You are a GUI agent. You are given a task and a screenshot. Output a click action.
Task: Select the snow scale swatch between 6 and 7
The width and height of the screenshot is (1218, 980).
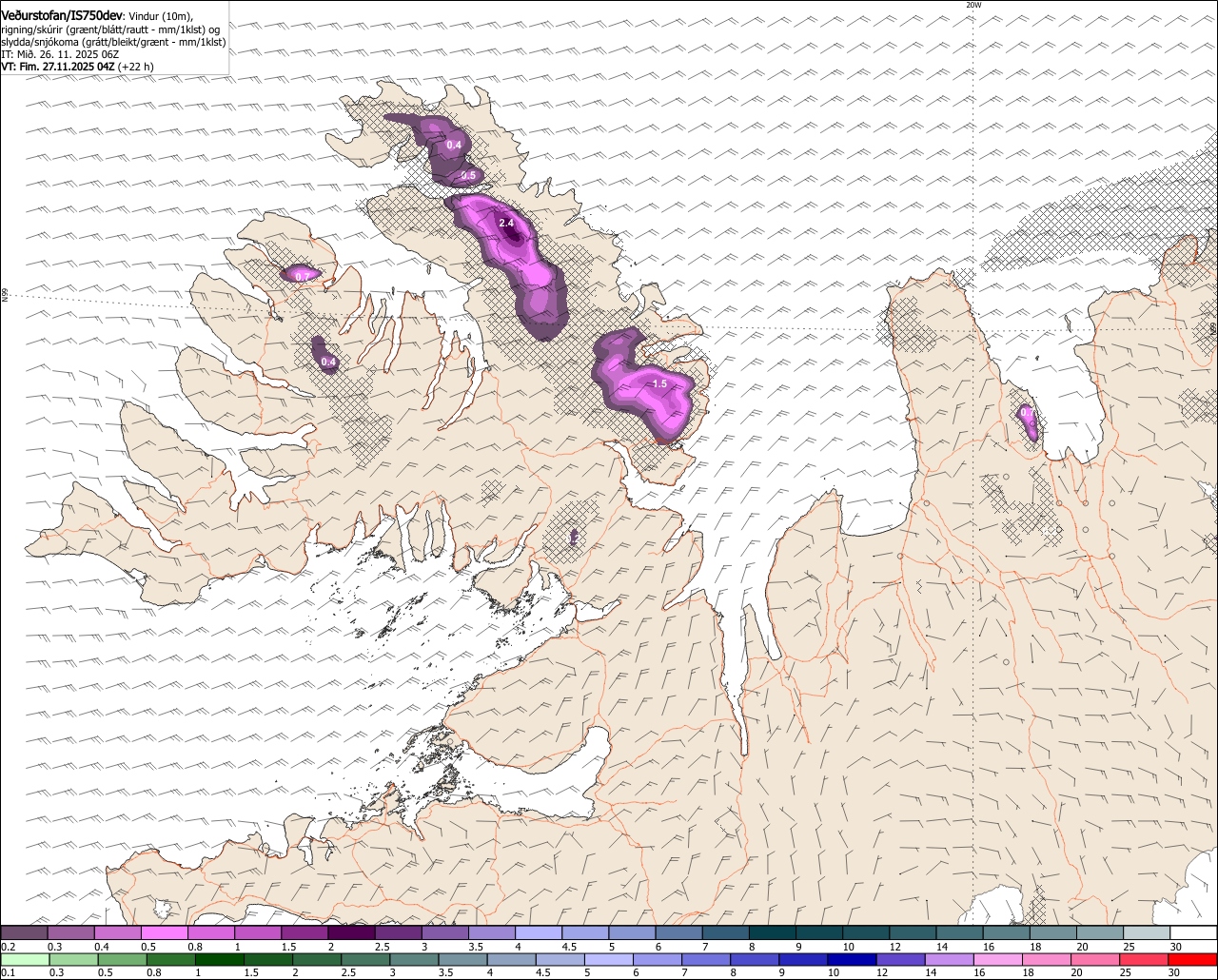click(x=678, y=932)
